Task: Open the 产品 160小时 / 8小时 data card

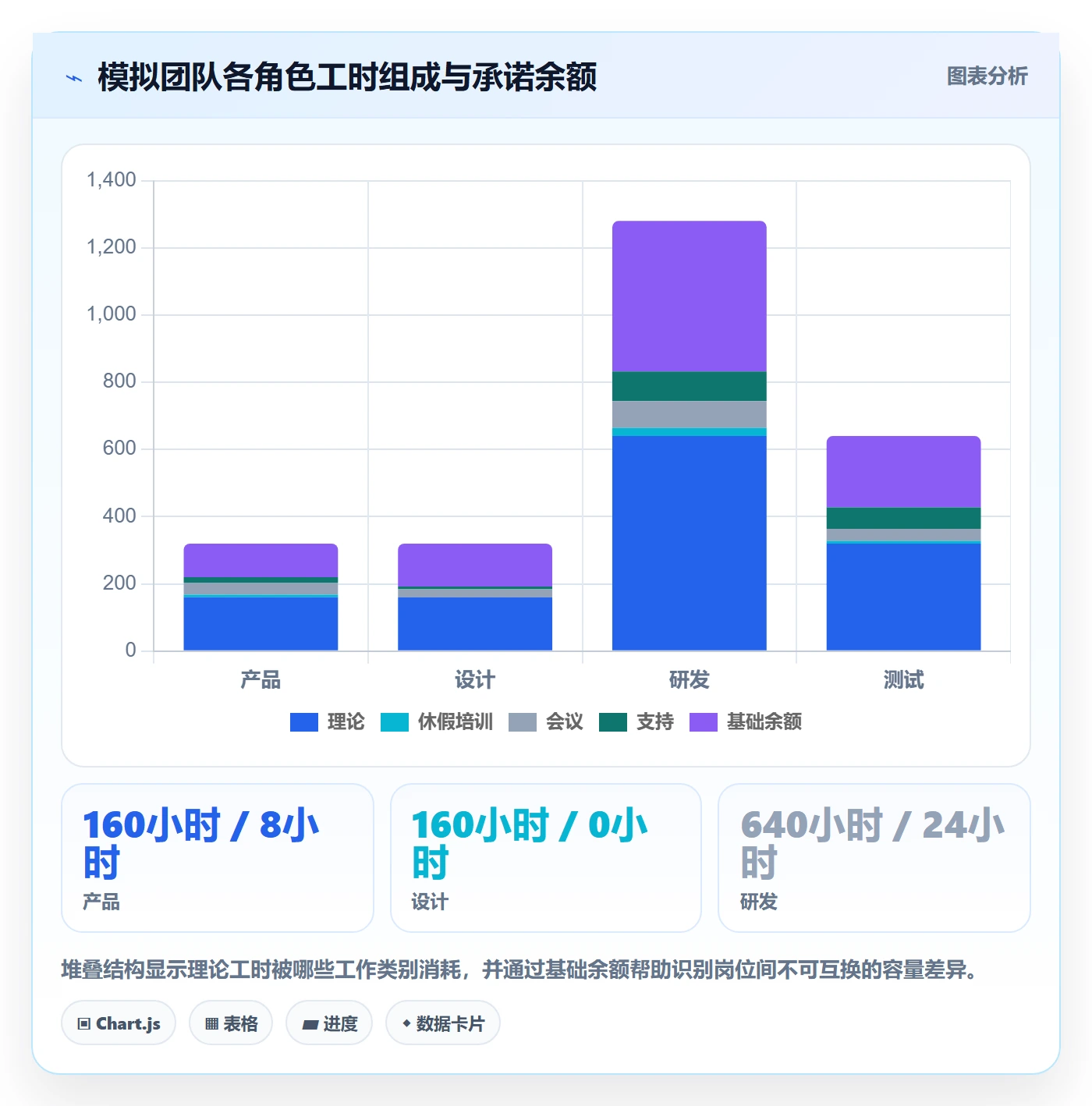Action: pyautogui.click(x=218, y=858)
